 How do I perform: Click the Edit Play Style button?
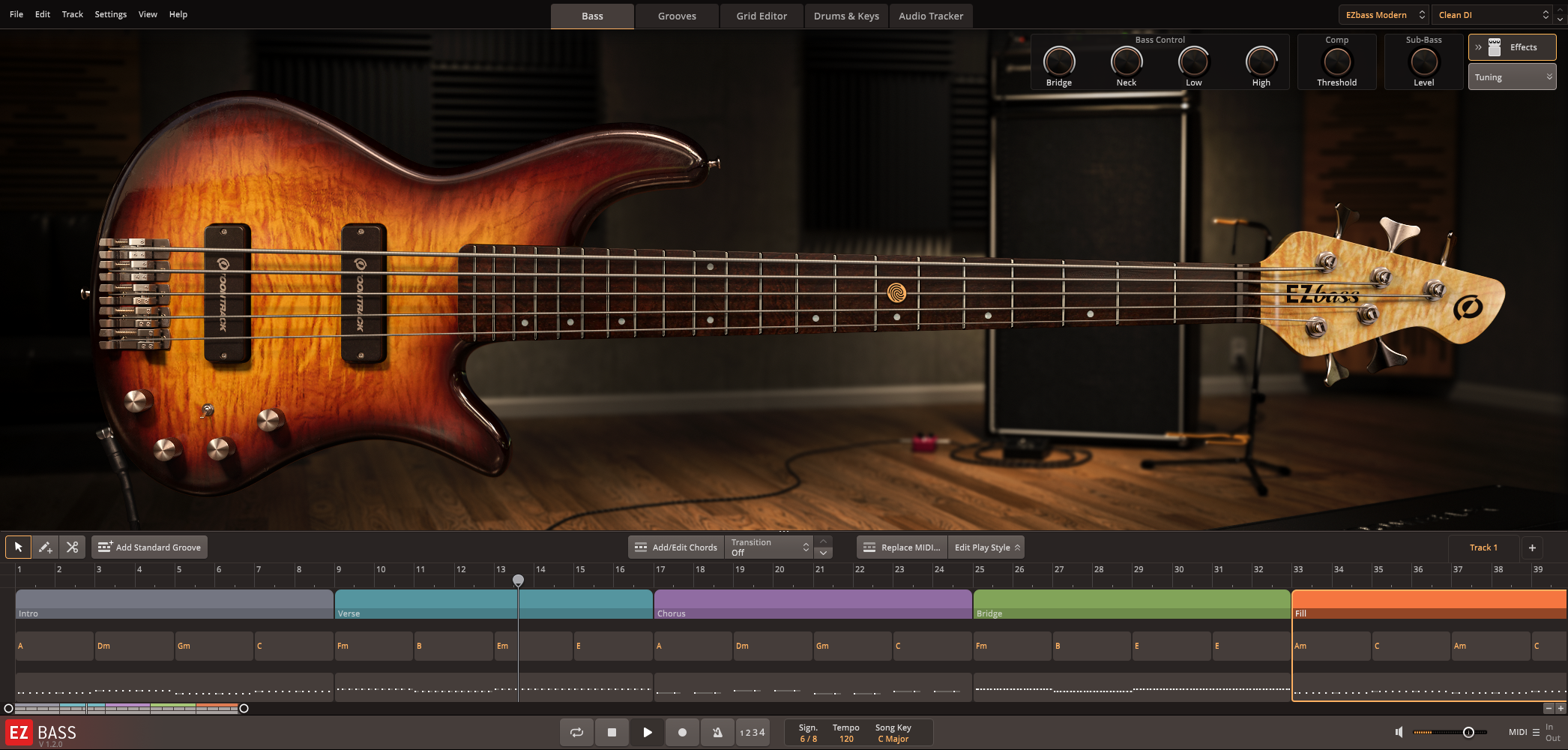(x=986, y=547)
